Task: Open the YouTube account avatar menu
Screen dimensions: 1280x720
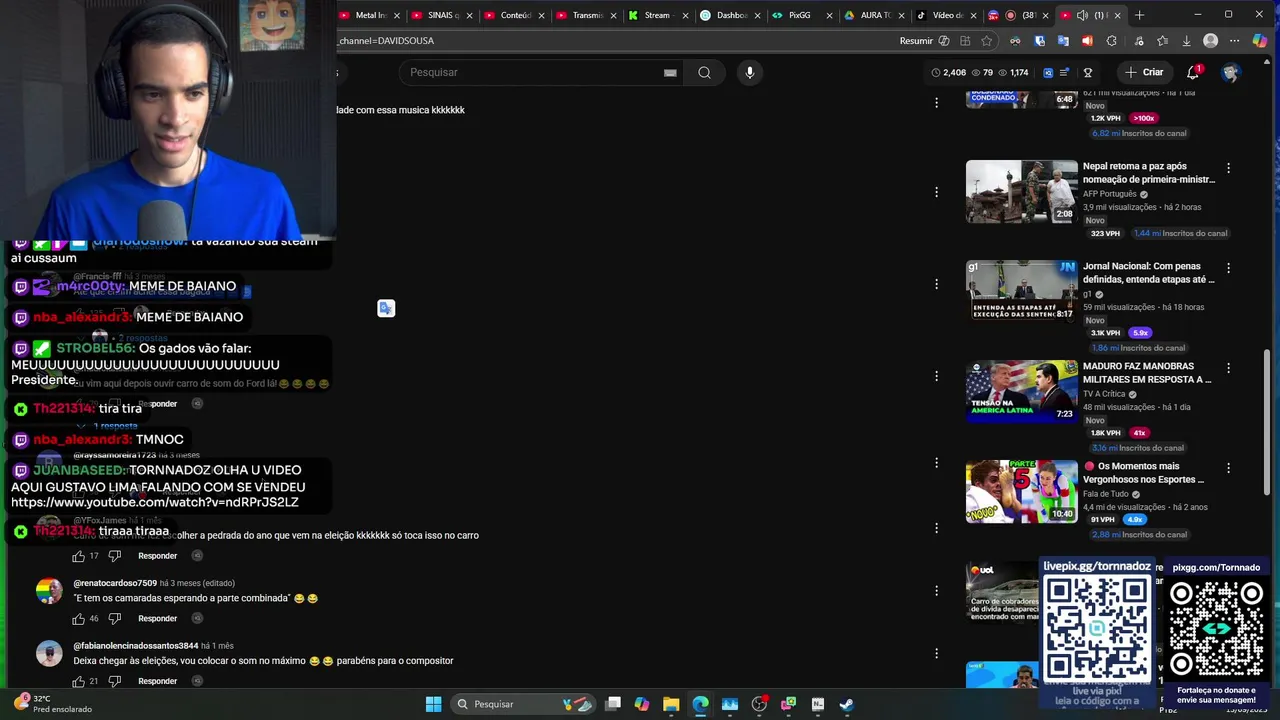Action: [1230, 72]
